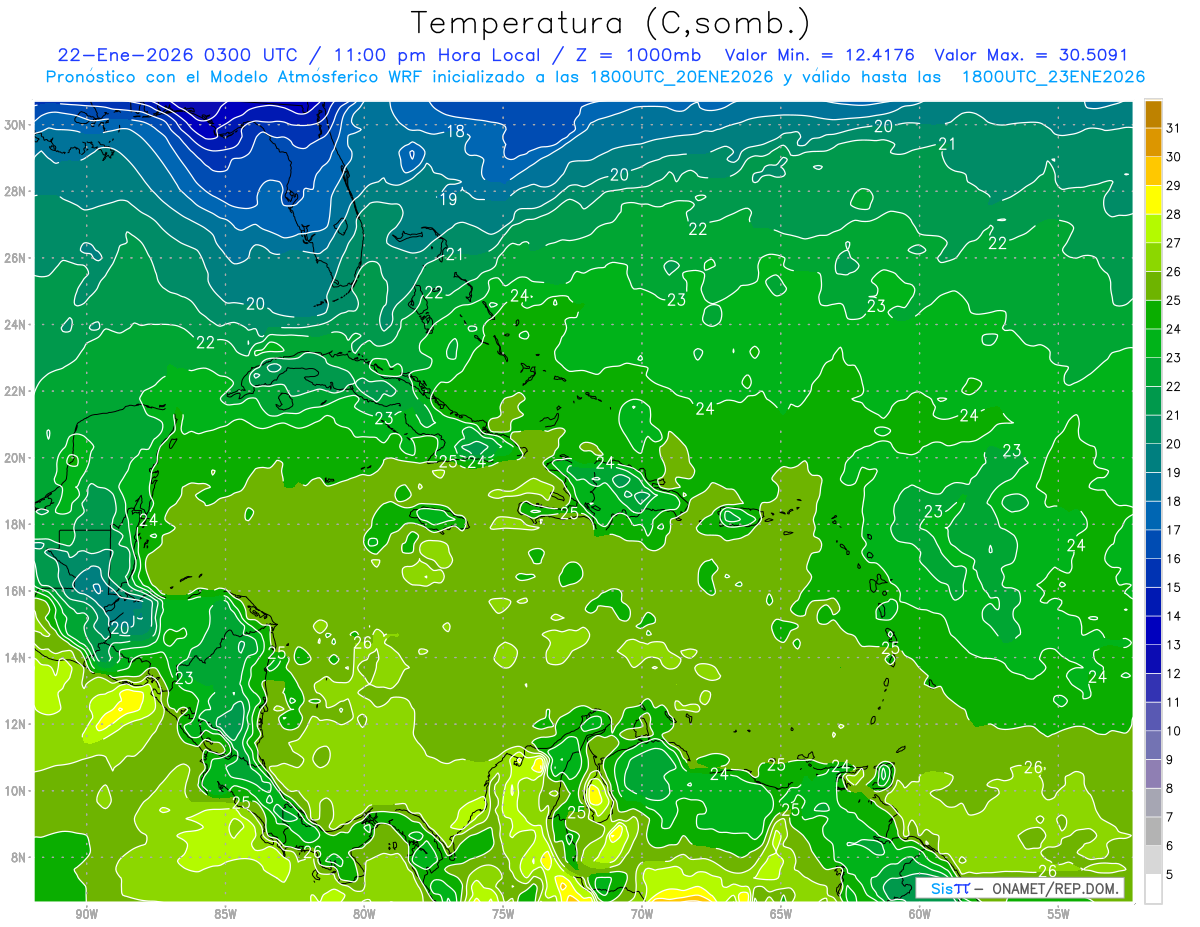
Task: Click the 75W longitude axis label
Action: [503, 914]
